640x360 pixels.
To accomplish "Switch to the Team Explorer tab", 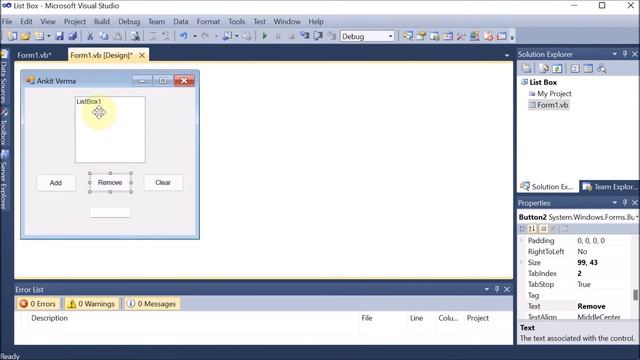I will pyautogui.click(x=610, y=187).
